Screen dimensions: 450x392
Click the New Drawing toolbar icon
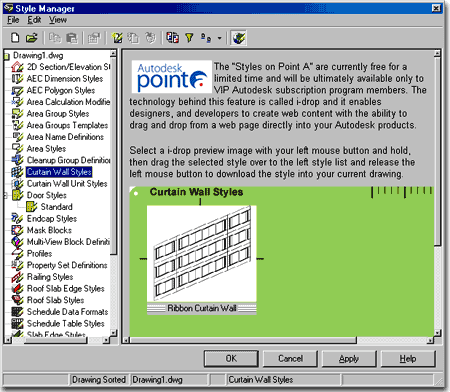click(15, 38)
